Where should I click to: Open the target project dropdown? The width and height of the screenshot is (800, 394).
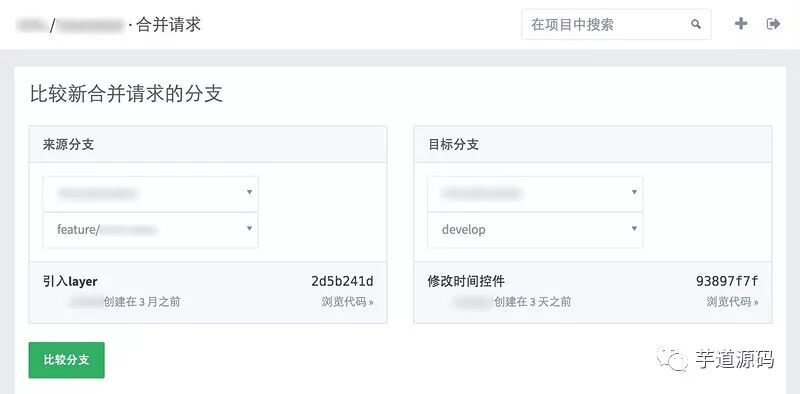point(535,193)
